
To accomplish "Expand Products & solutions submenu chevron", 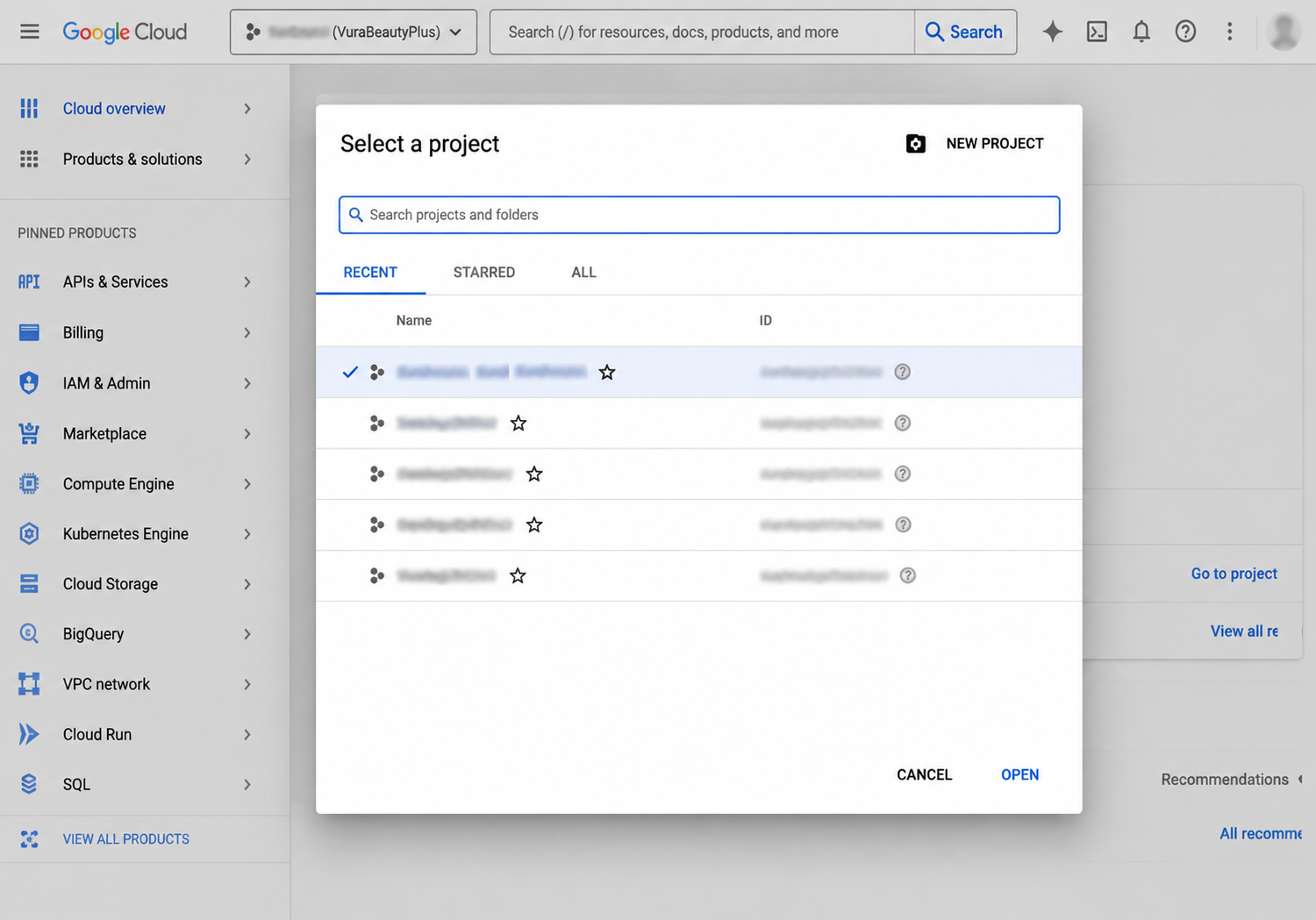I will pos(247,159).
